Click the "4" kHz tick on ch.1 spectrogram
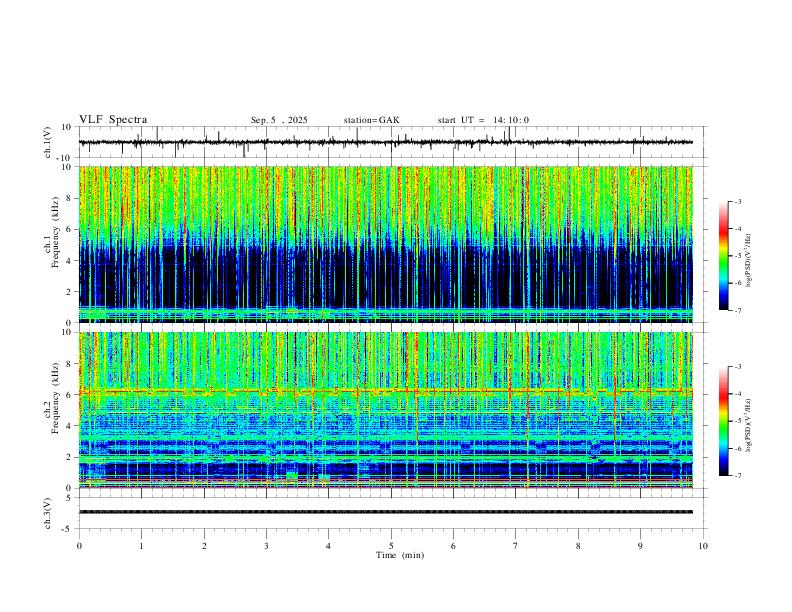Screen dimensions: 792x612 (70, 261)
